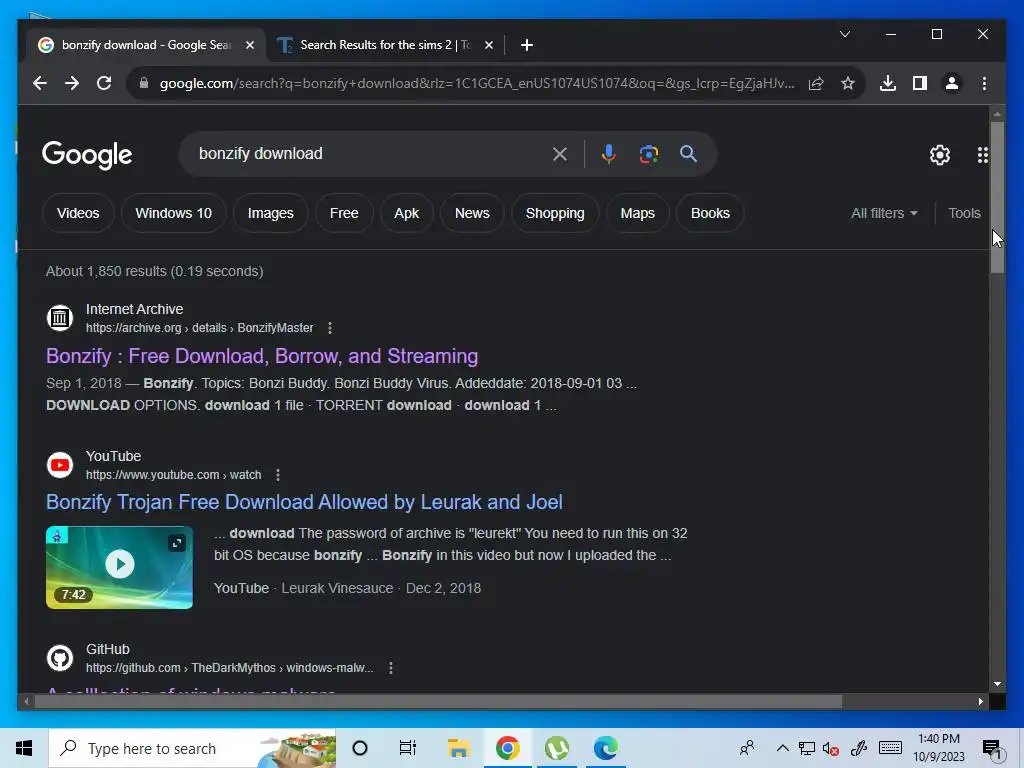Viewport: 1024px width, 768px height.
Task: Filter results by Images
Action: coord(270,214)
